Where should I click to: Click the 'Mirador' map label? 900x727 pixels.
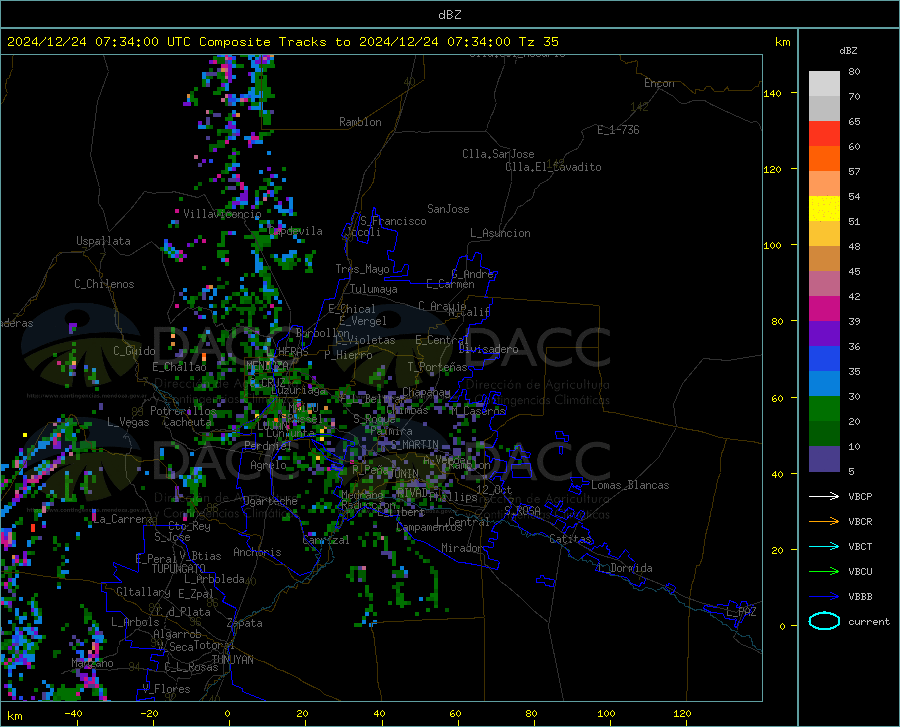[x=461, y=548]
